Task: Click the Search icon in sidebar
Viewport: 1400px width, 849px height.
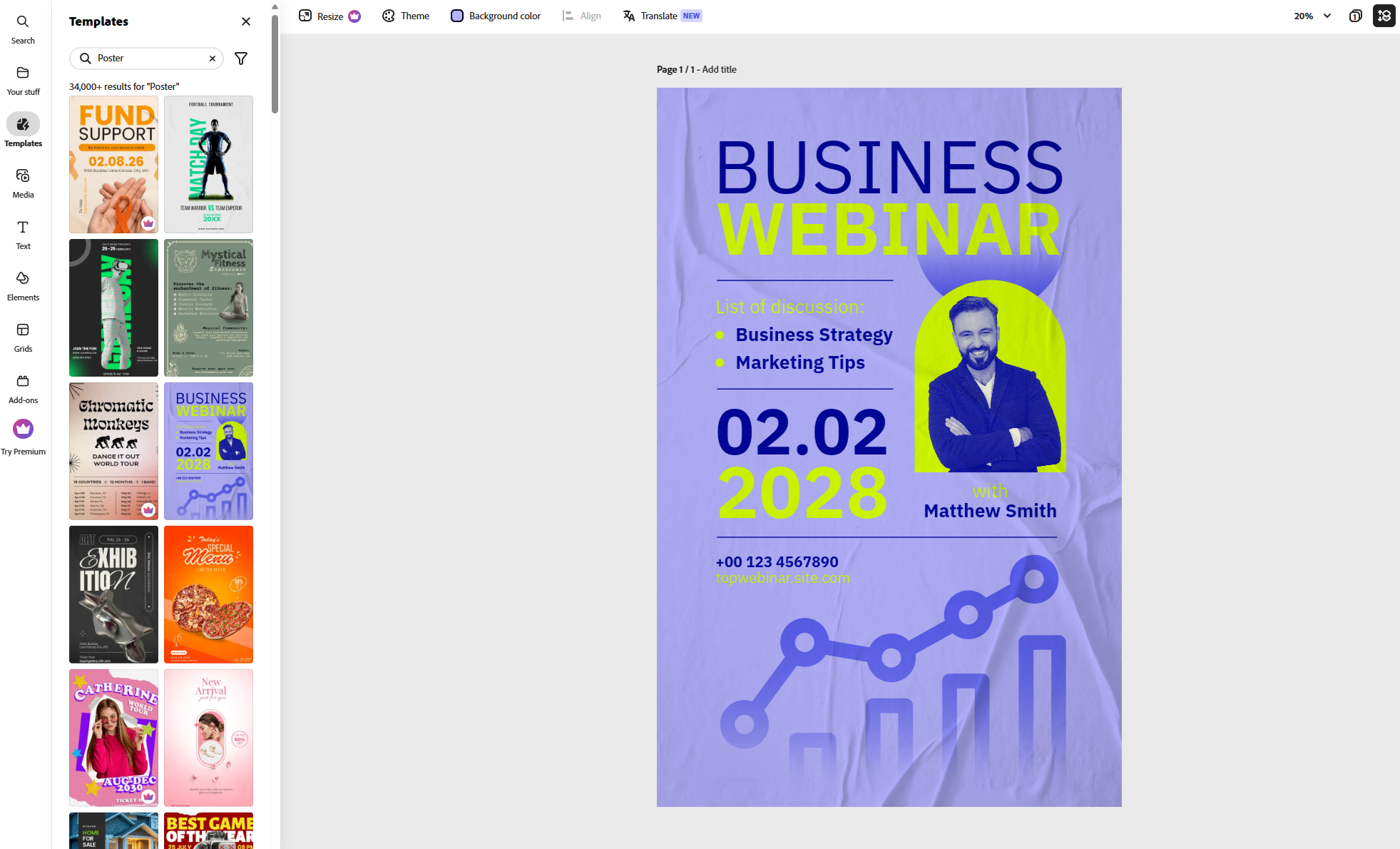Action: click(x=23, y=27)
